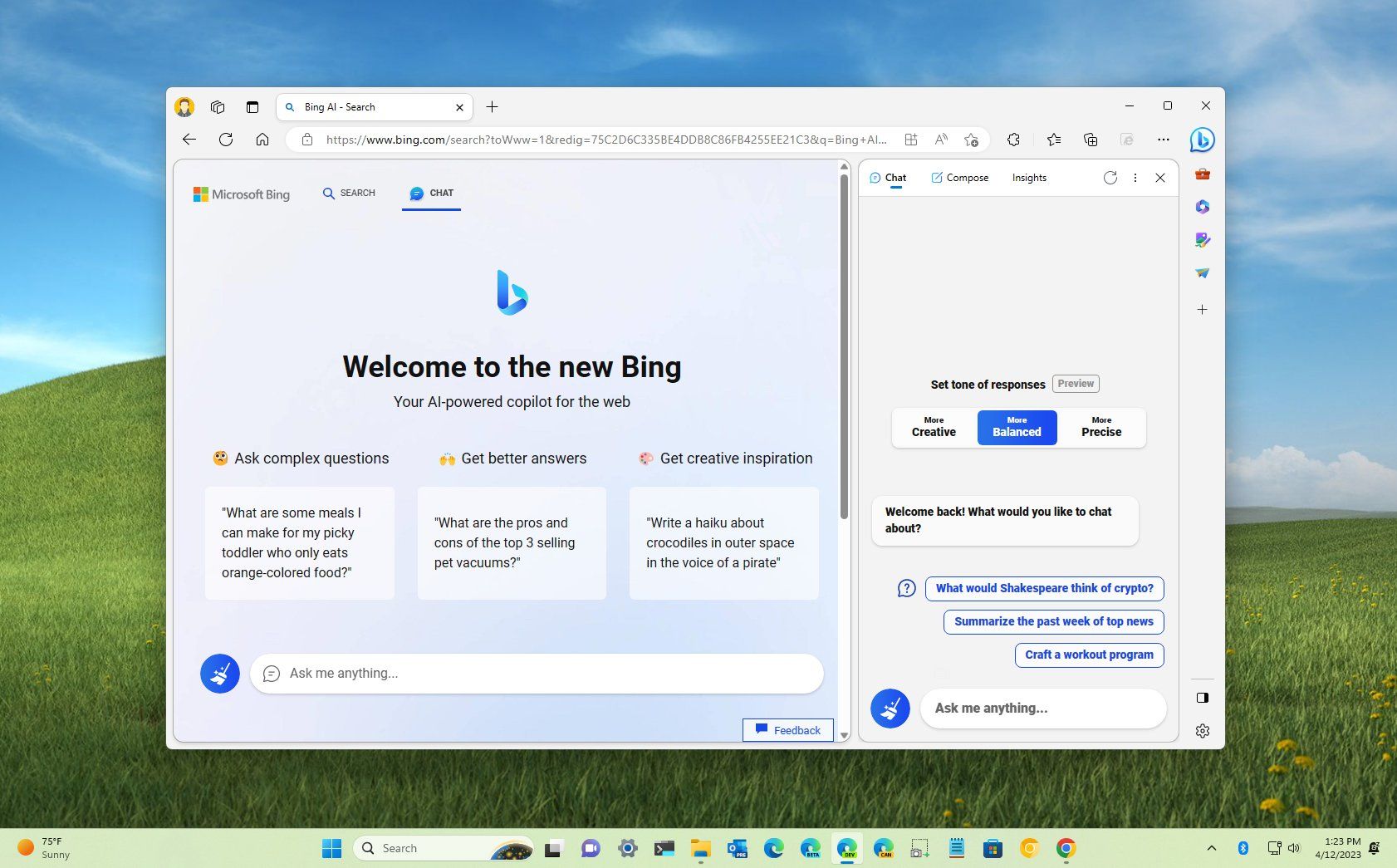Click Summarize the past week of top news
Screen dimensions: 1397x868
[x=1052, y=621]
